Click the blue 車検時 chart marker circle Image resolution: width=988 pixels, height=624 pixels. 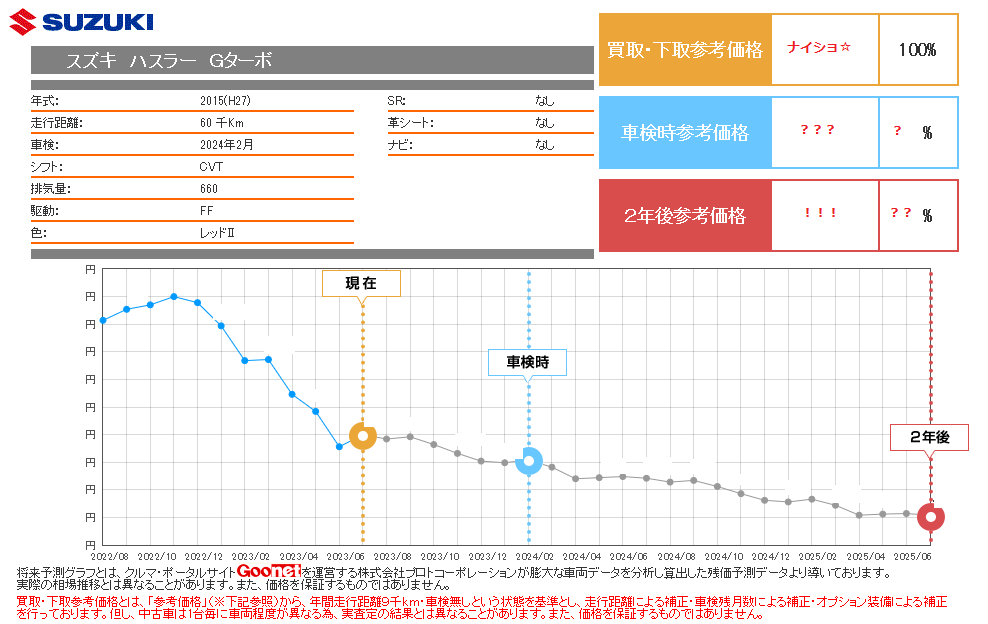point(529,461)
